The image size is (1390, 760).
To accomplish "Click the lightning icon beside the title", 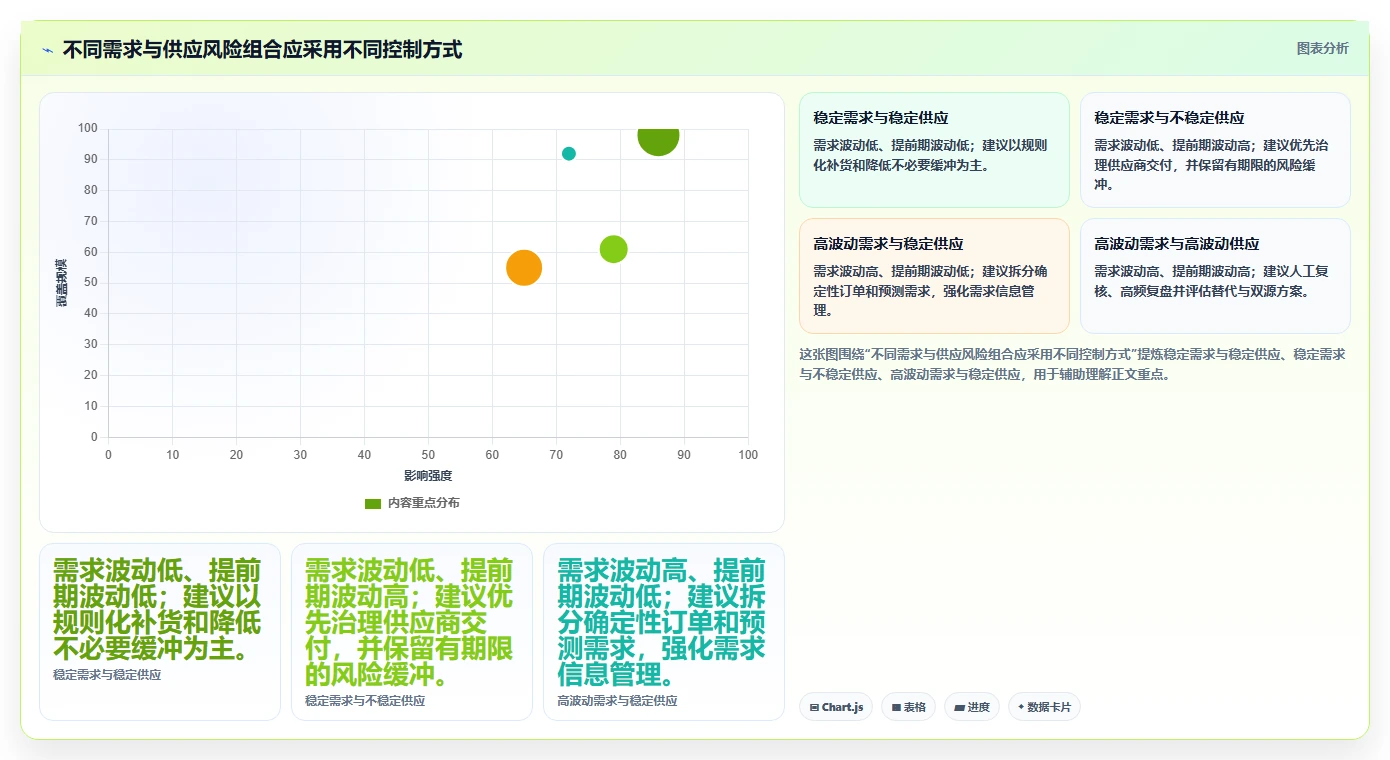I will (47, 50).
